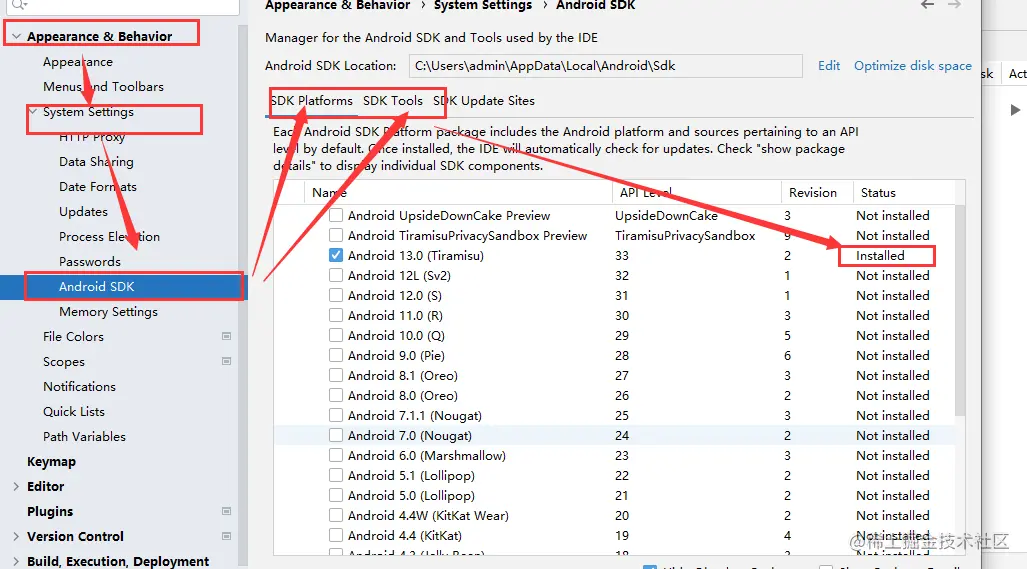Image resolution: width=1027 pixels, height=569 pixels.
Task: Open the Quick Lists settings page
Action: click(x=74, y=411)
